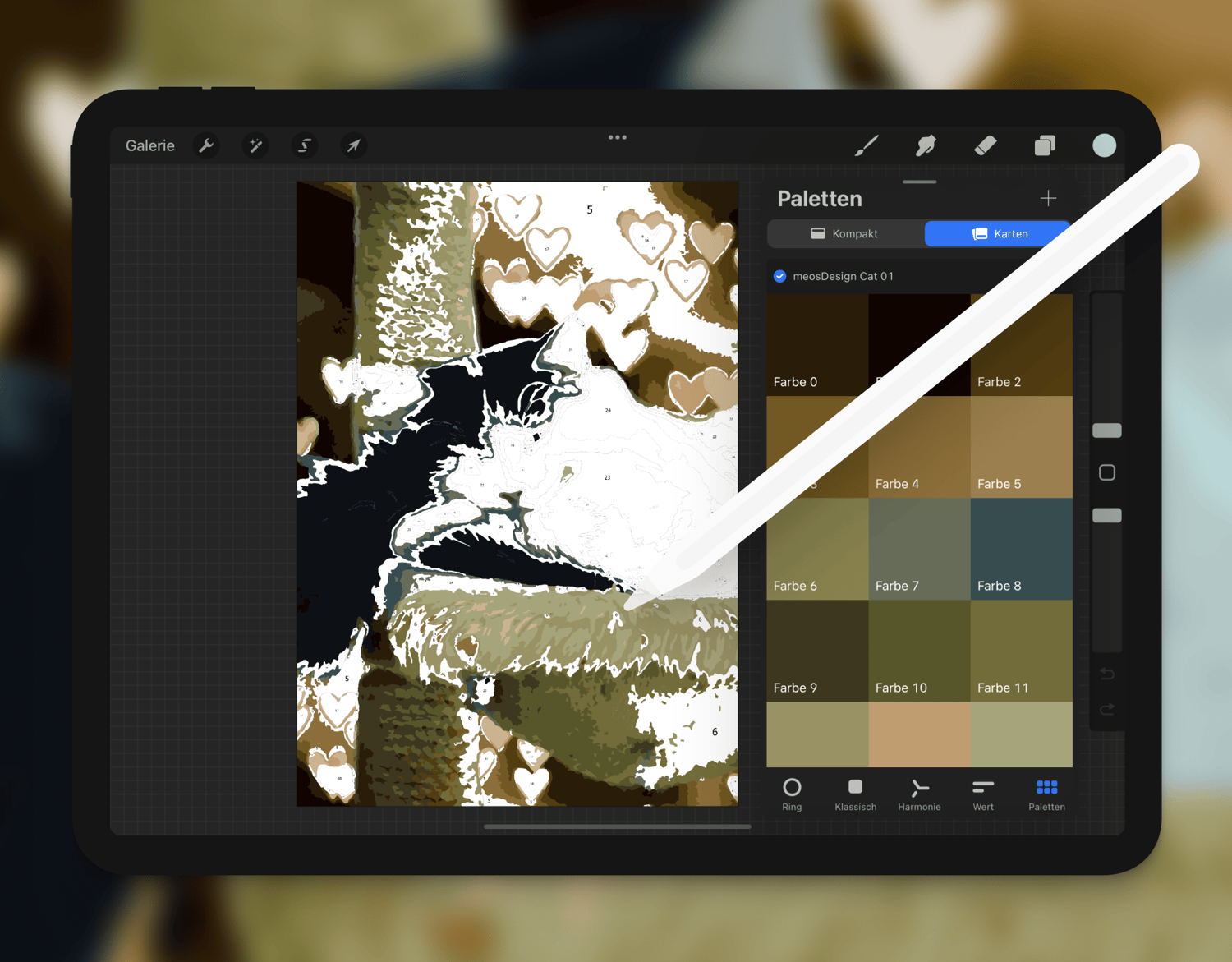The height and width of the screenshot is (962, 1232).
Task: Redo the last action
Action: tap(1107, 709)
